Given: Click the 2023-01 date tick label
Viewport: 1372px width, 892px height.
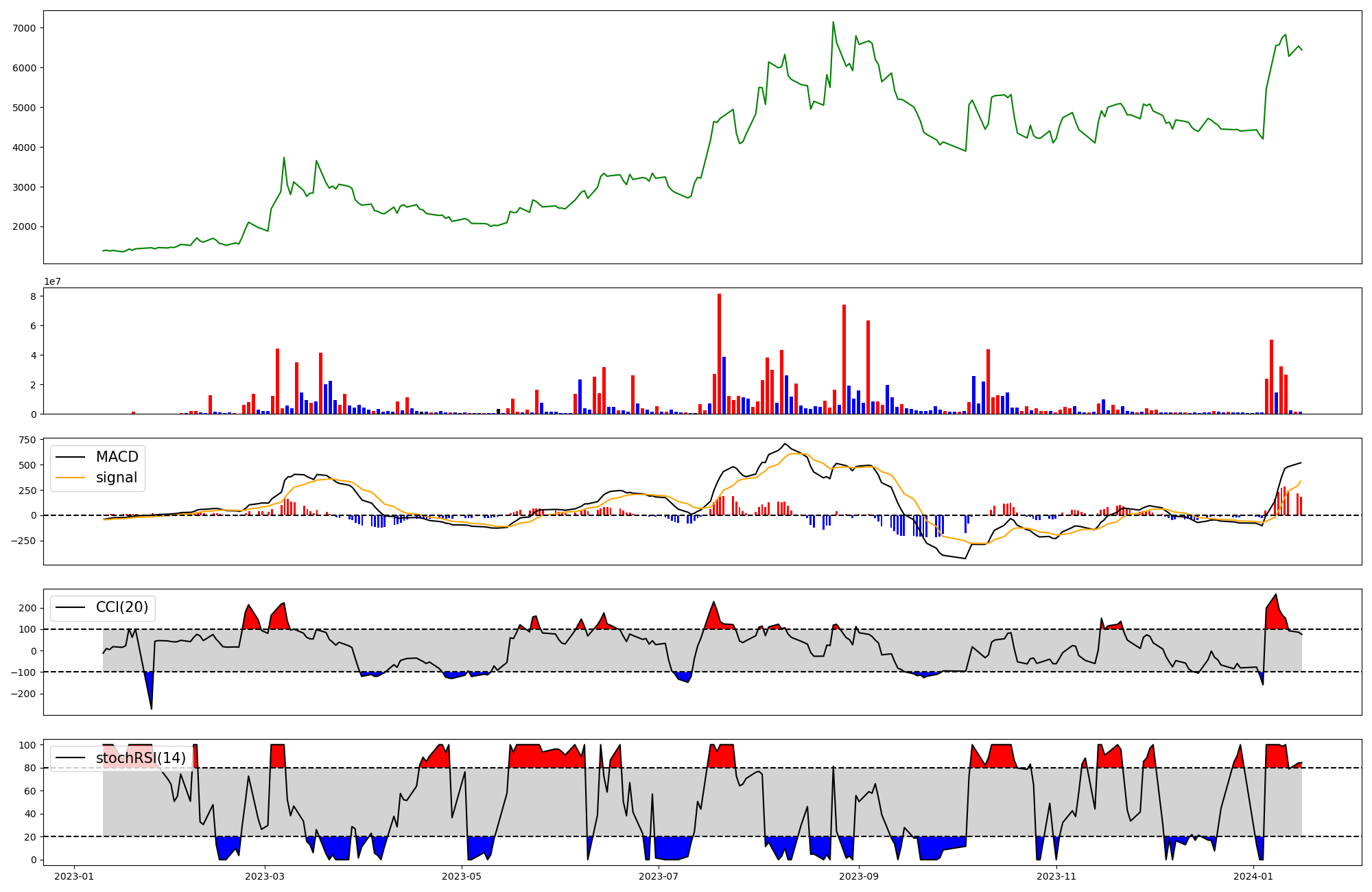Looking at the screenshot, I should click(x=73, y=876).
